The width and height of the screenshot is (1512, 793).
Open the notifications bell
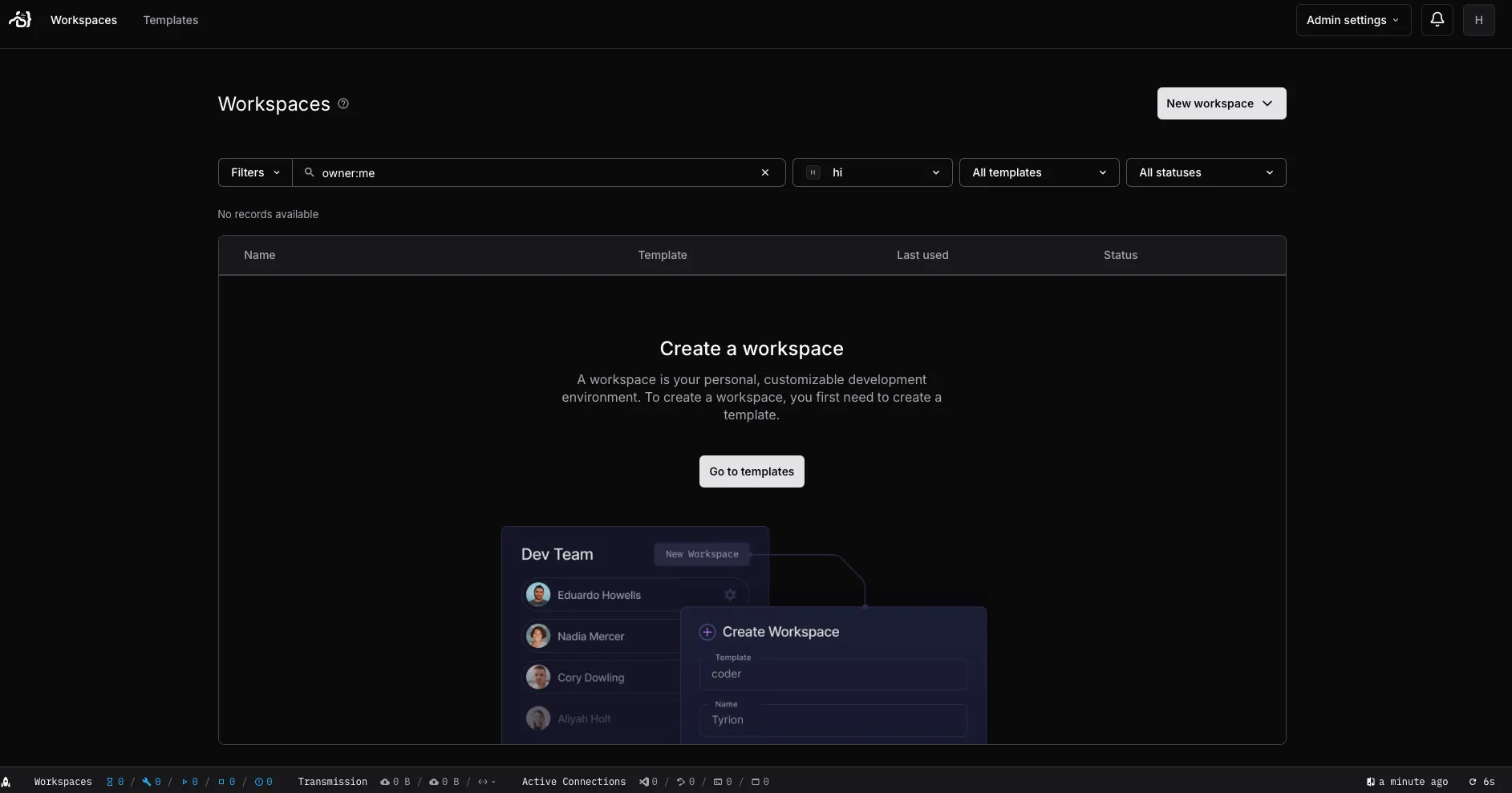[1437, 20]
